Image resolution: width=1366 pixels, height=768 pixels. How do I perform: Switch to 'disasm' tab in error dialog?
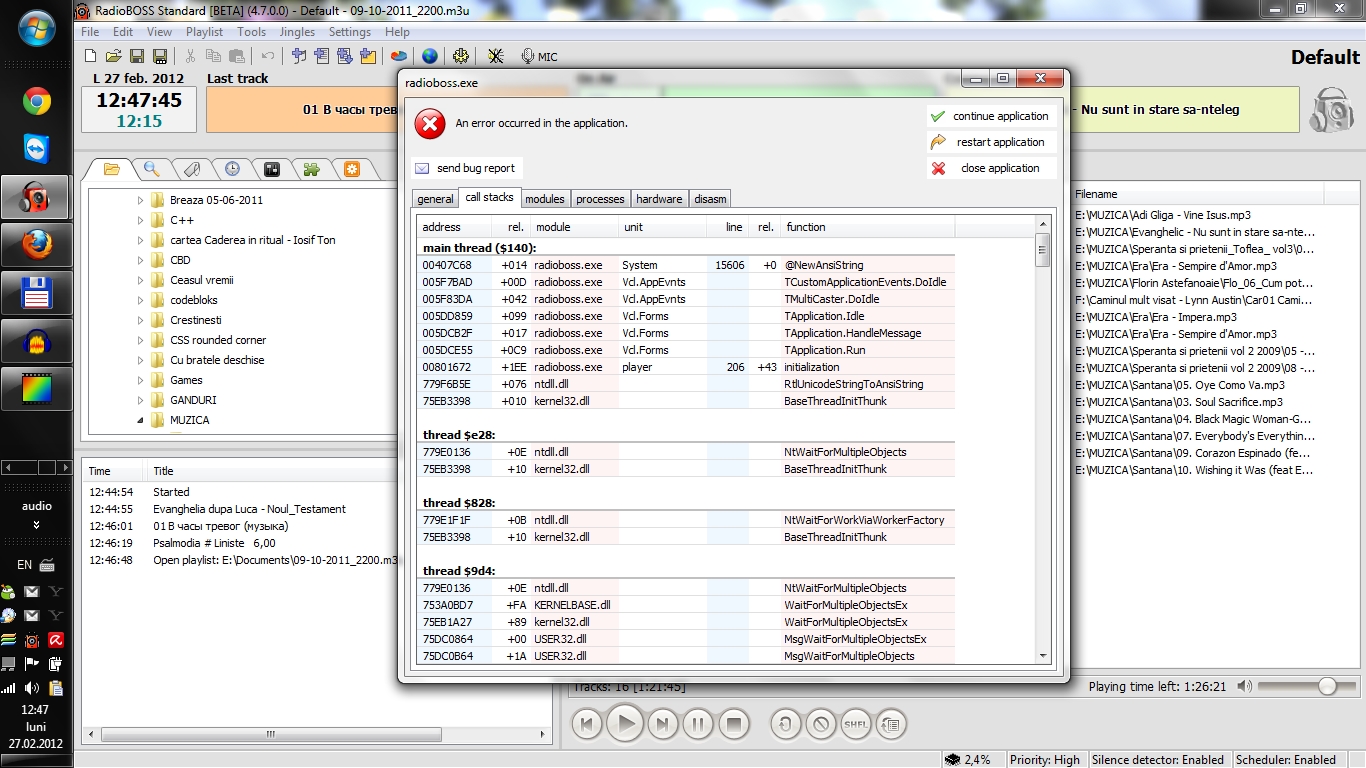point(710,199)
